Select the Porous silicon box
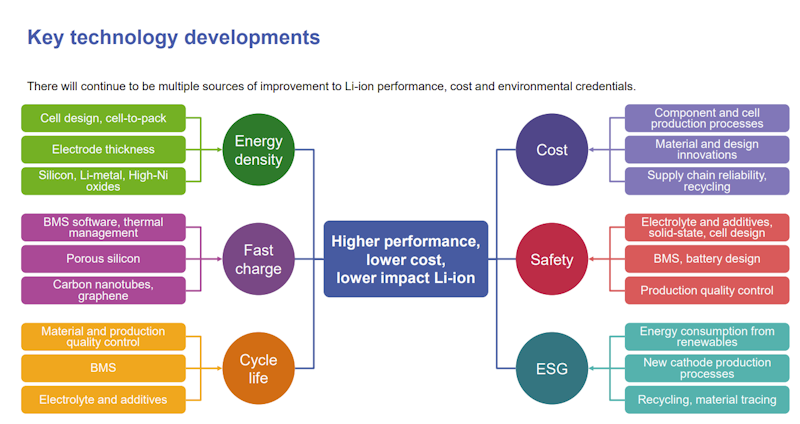Image resolution: width=800 pixels, height=424 pixels. pos(103,259)
